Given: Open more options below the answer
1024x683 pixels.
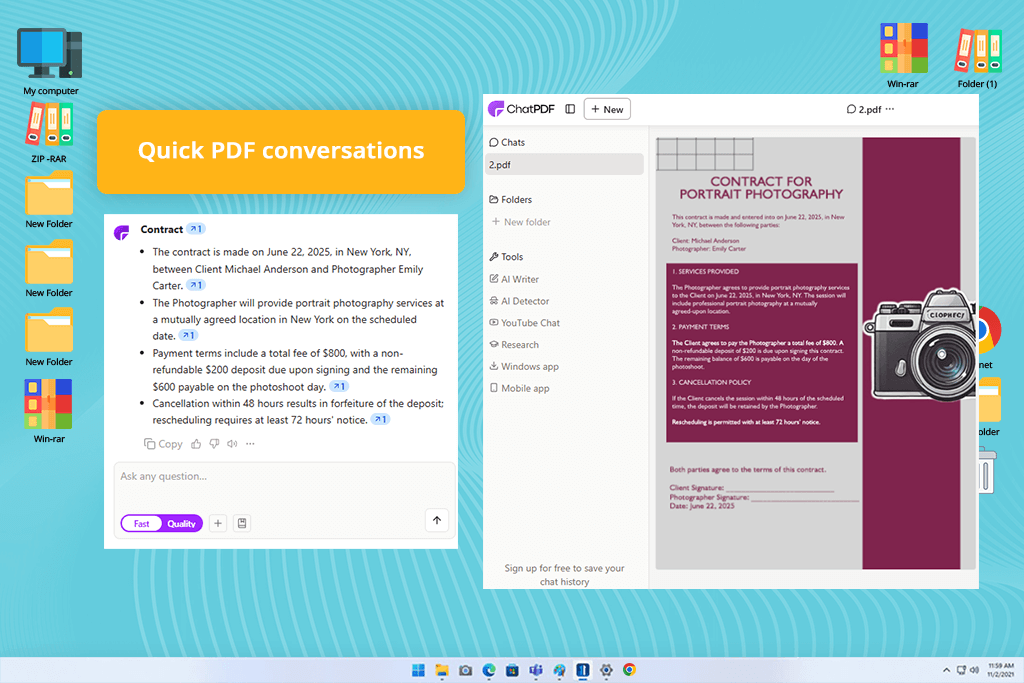Looking at the screenshot, I should coord(250,444).
